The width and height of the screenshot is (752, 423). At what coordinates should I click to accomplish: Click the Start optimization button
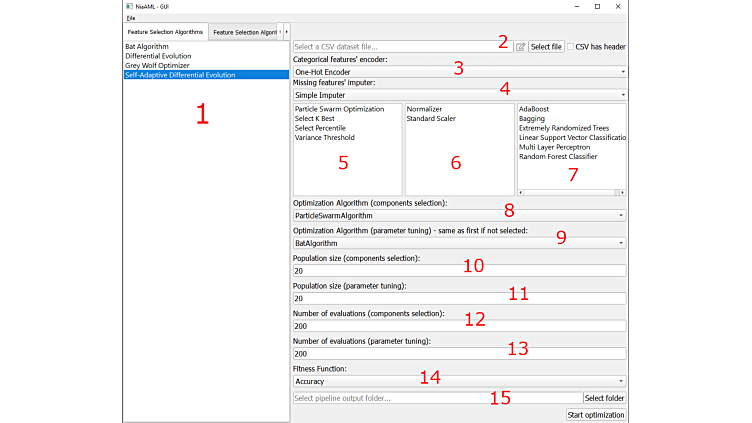pyautogui.click(x=596, y=415)
